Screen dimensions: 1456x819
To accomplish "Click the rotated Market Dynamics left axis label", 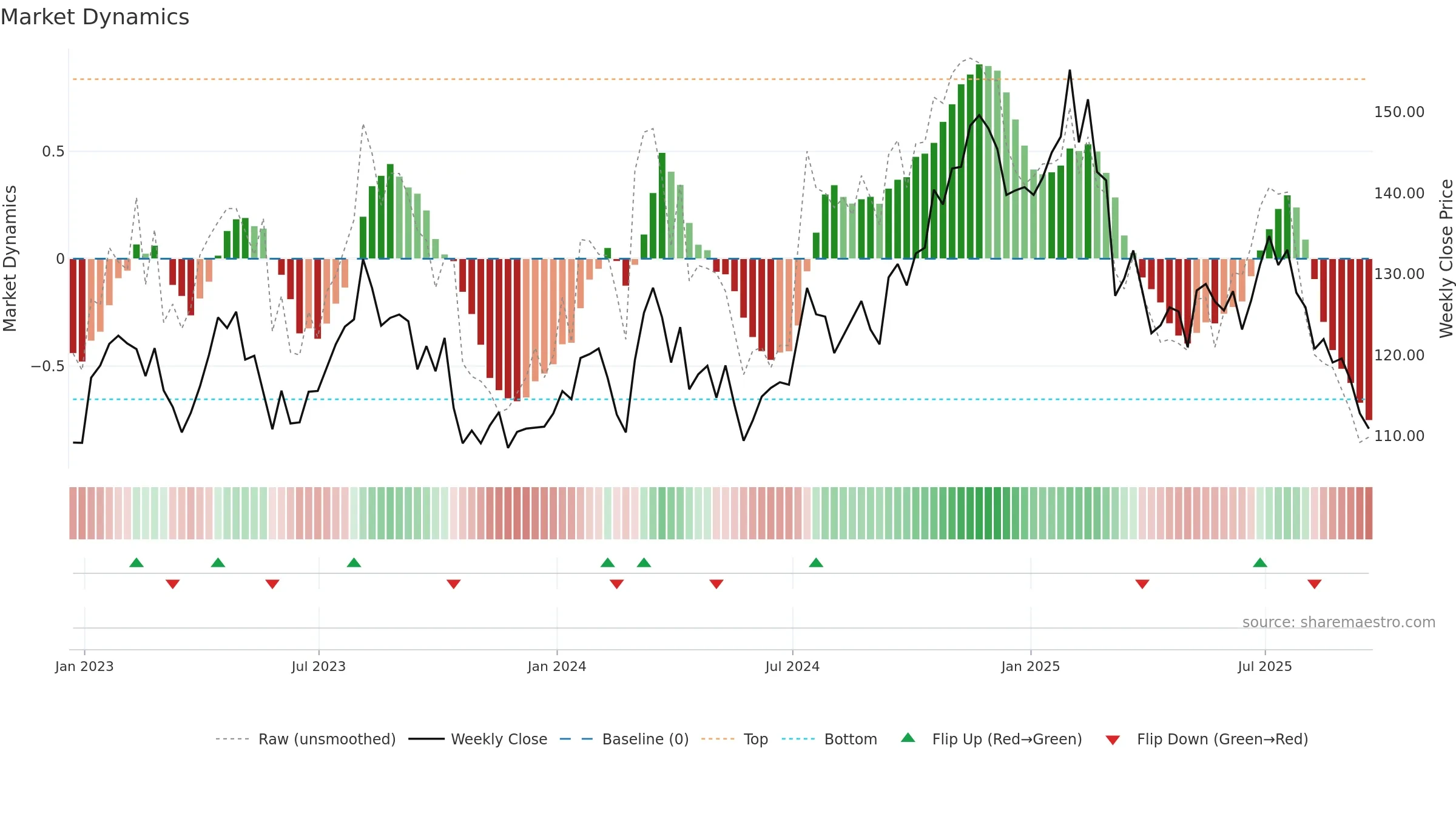I will tap(10, 258).
